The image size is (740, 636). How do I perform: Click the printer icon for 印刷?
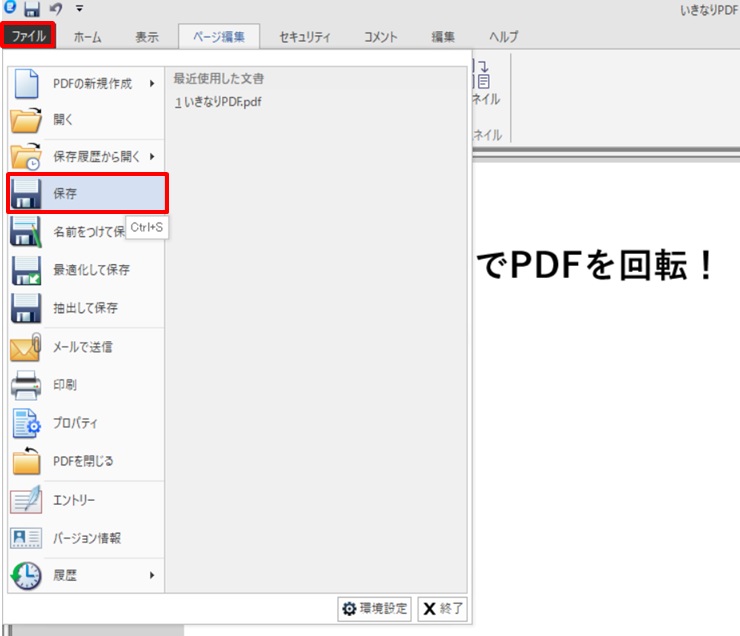26,385
